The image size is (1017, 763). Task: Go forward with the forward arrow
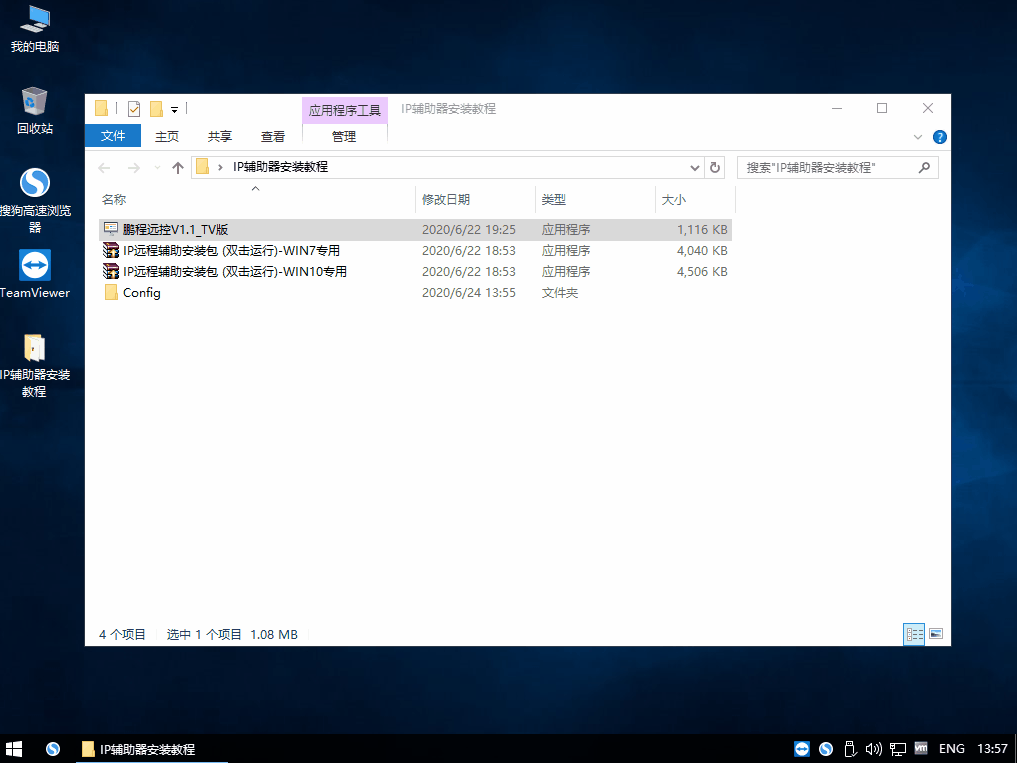134,168
